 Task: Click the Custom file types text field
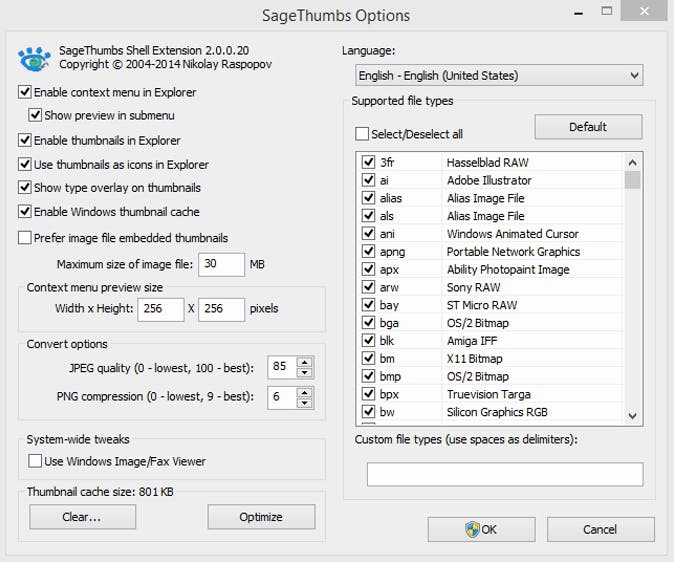pos(504,474)
